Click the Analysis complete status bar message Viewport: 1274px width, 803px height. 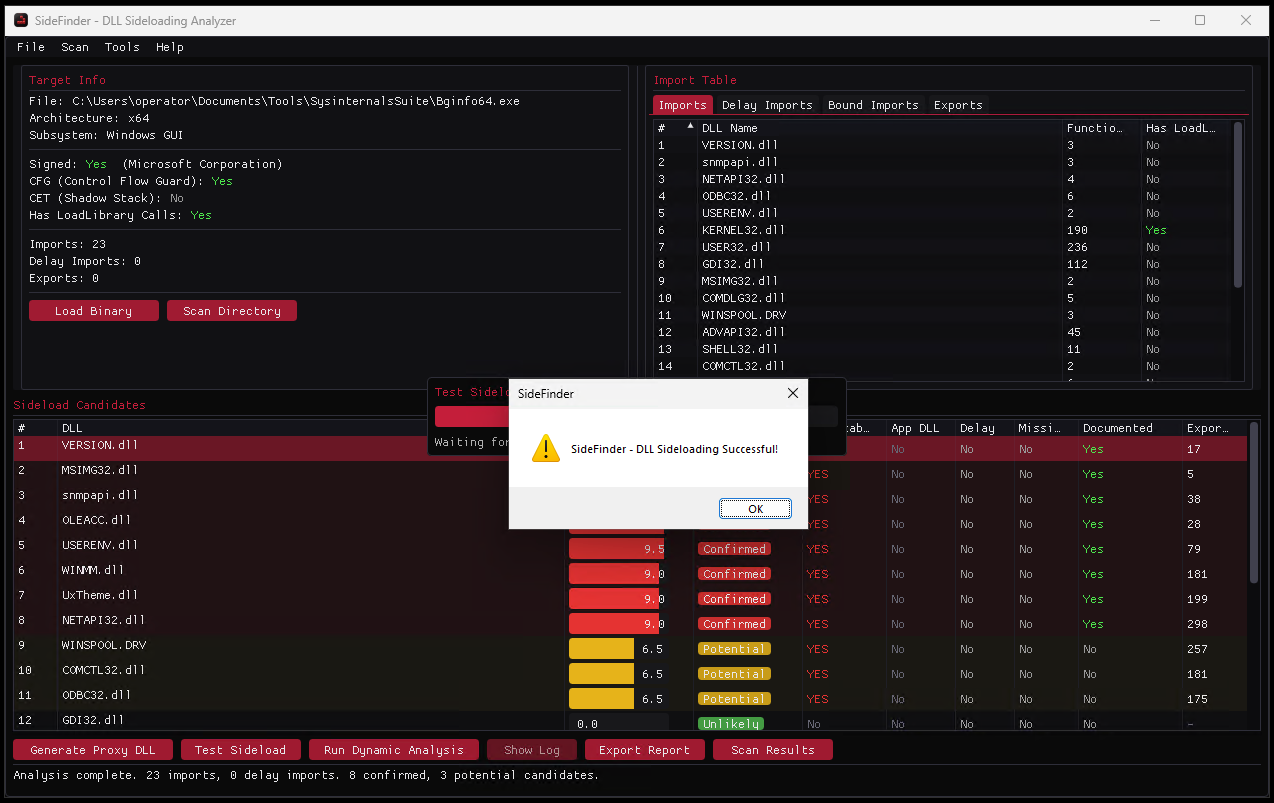[306, 775]
